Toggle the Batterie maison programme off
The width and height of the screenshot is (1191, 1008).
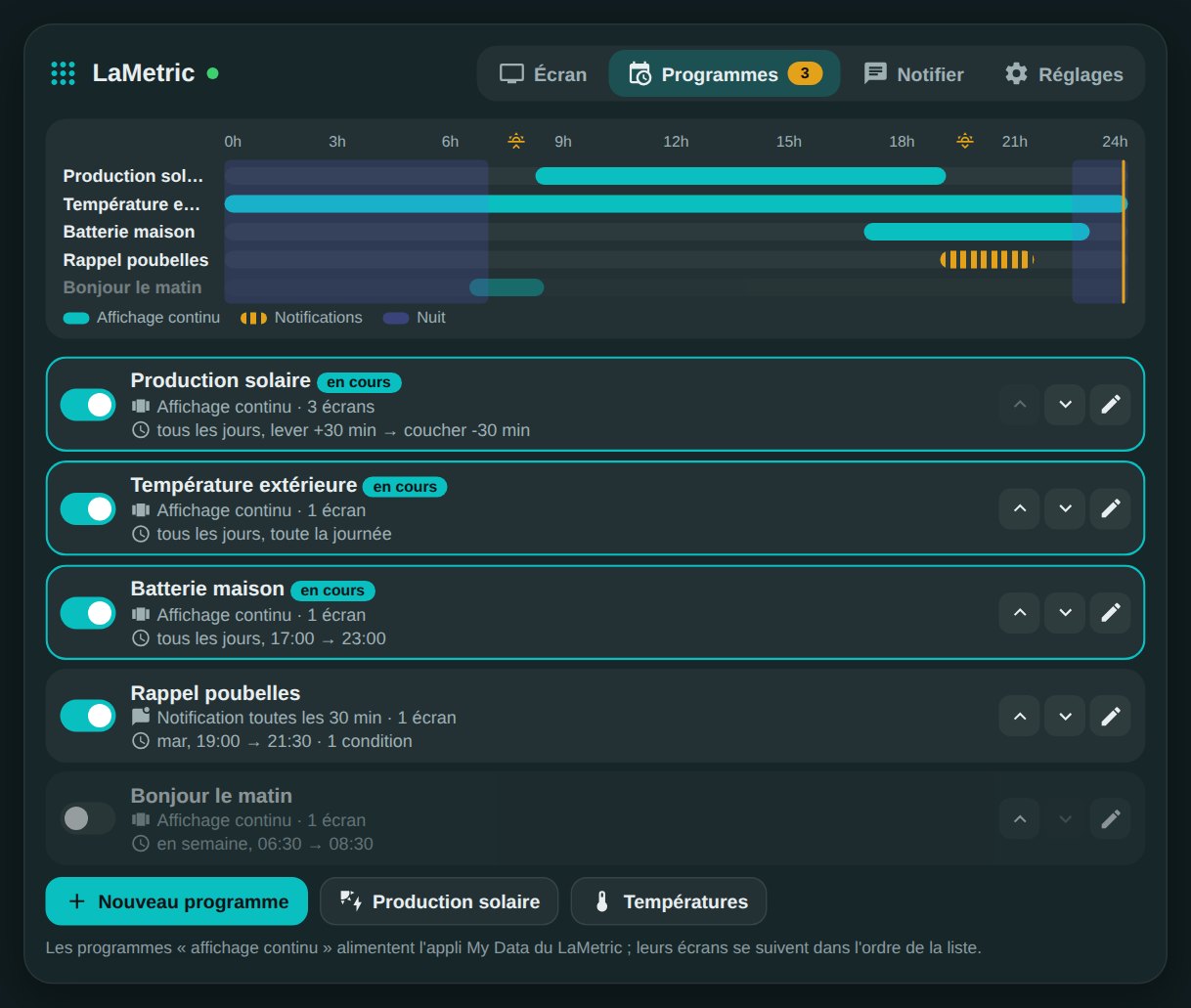(88, 613)
